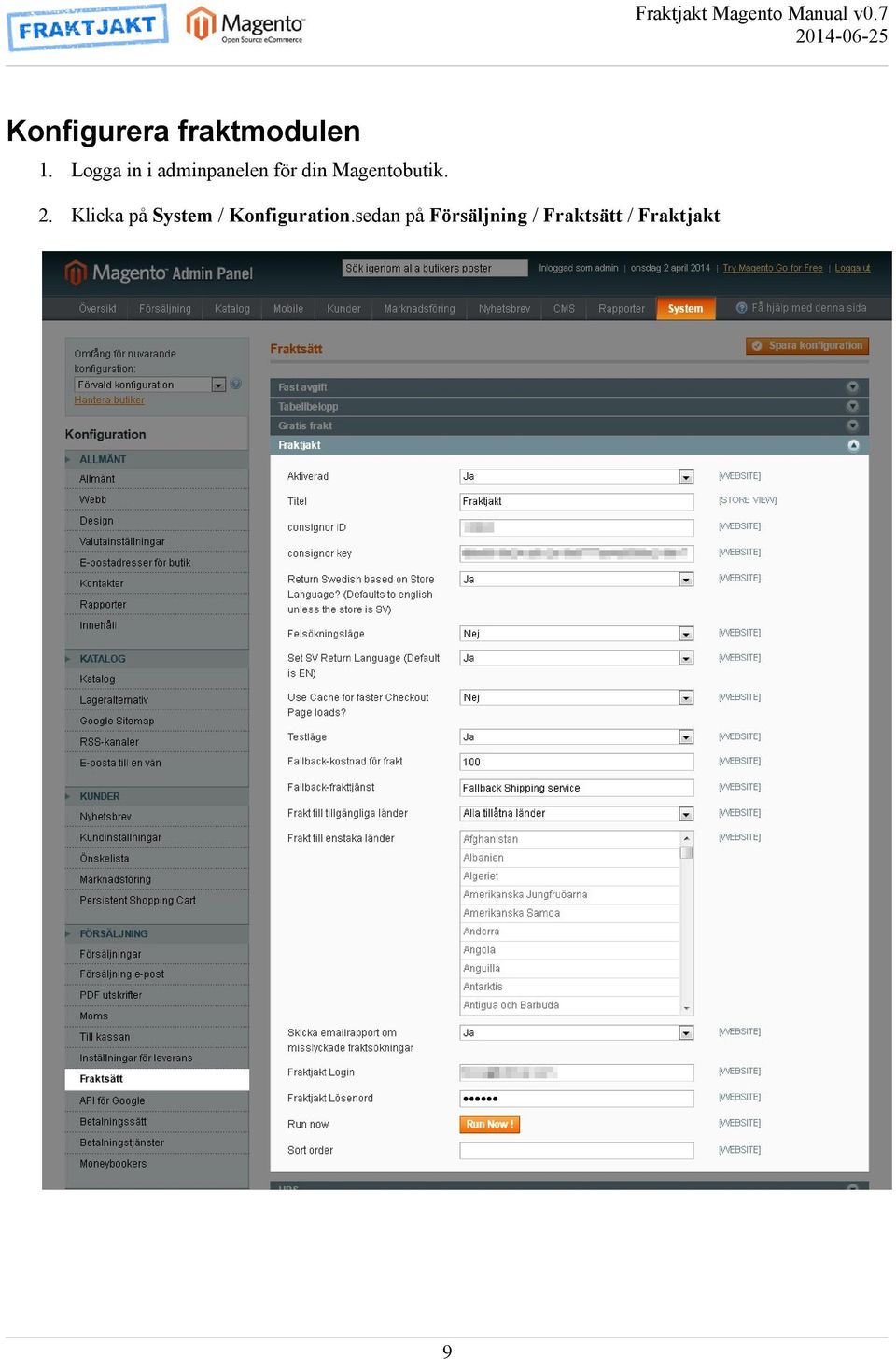Click the Magento Admin Panel logo

(x=159, y=273)
